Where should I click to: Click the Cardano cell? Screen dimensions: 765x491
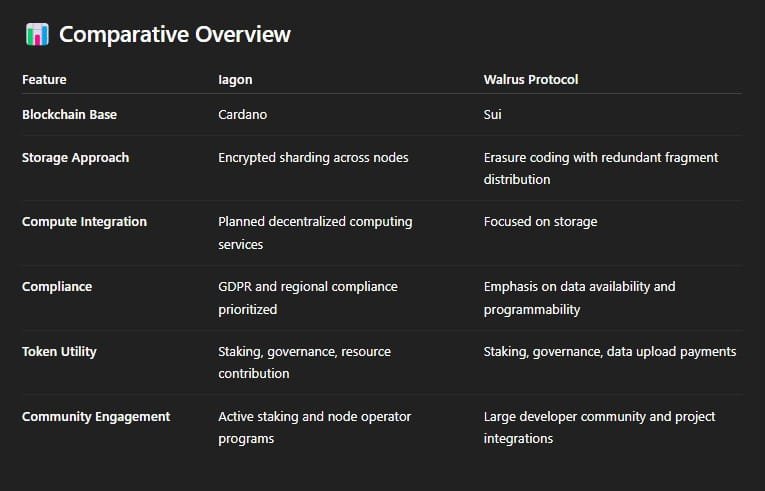242,115
